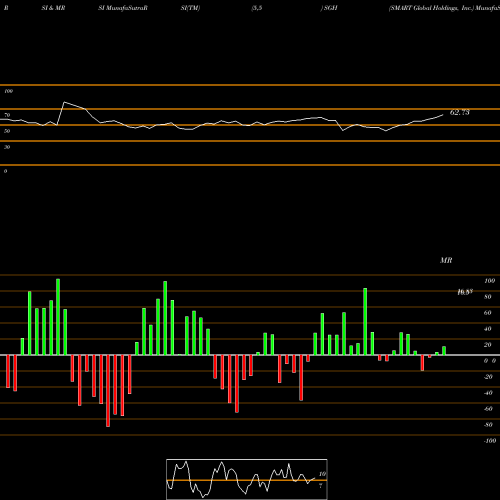This screenshot has width=500, height=500.
Task: Click the deepest red MR histogram bar
Action: [108, 391]
